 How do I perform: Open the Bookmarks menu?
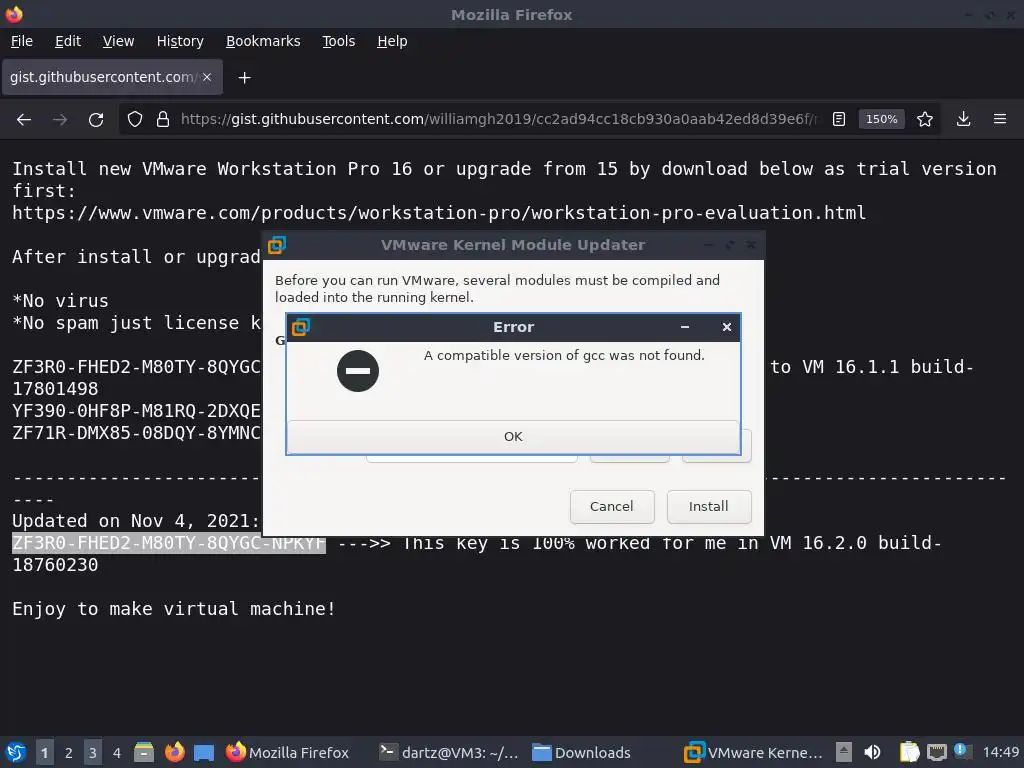pos(263,41)
